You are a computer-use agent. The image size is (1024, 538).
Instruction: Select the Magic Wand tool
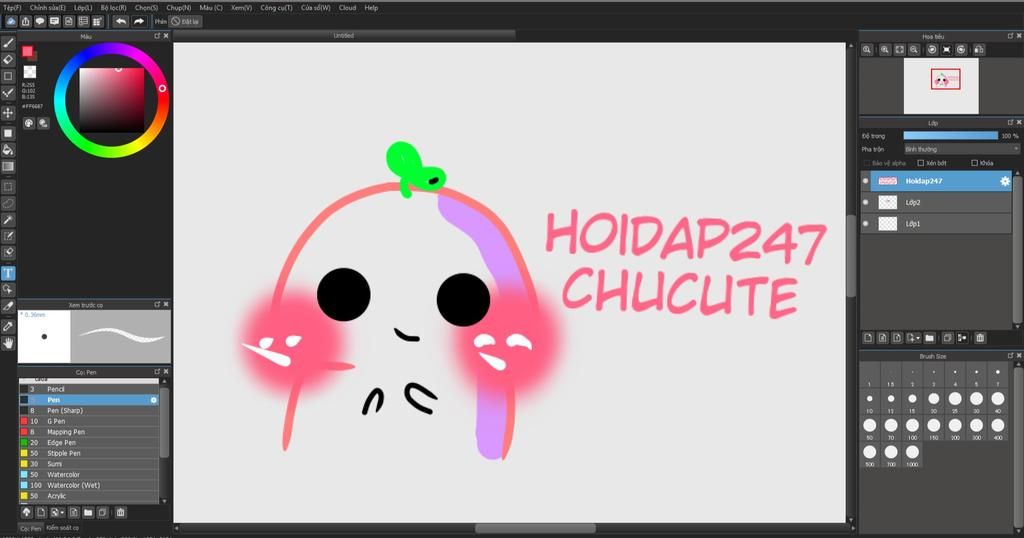8,220
